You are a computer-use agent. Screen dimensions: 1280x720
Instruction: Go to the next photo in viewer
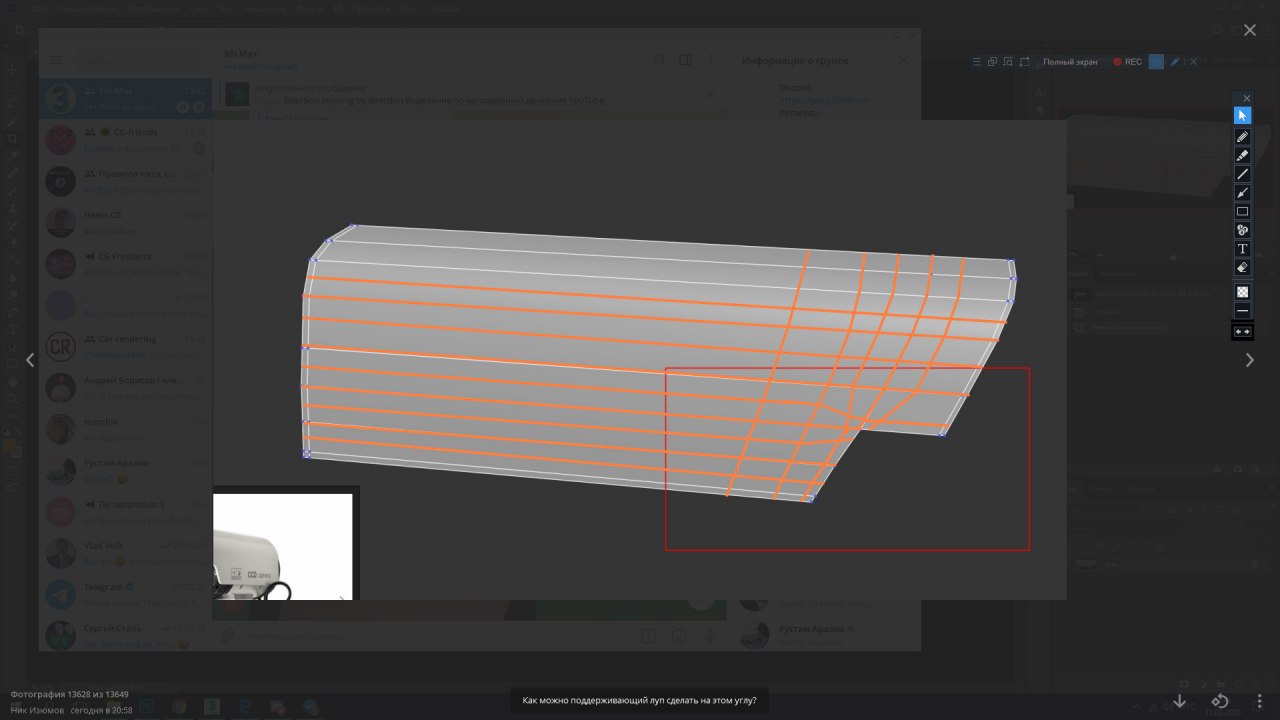tap(1249, 360)
